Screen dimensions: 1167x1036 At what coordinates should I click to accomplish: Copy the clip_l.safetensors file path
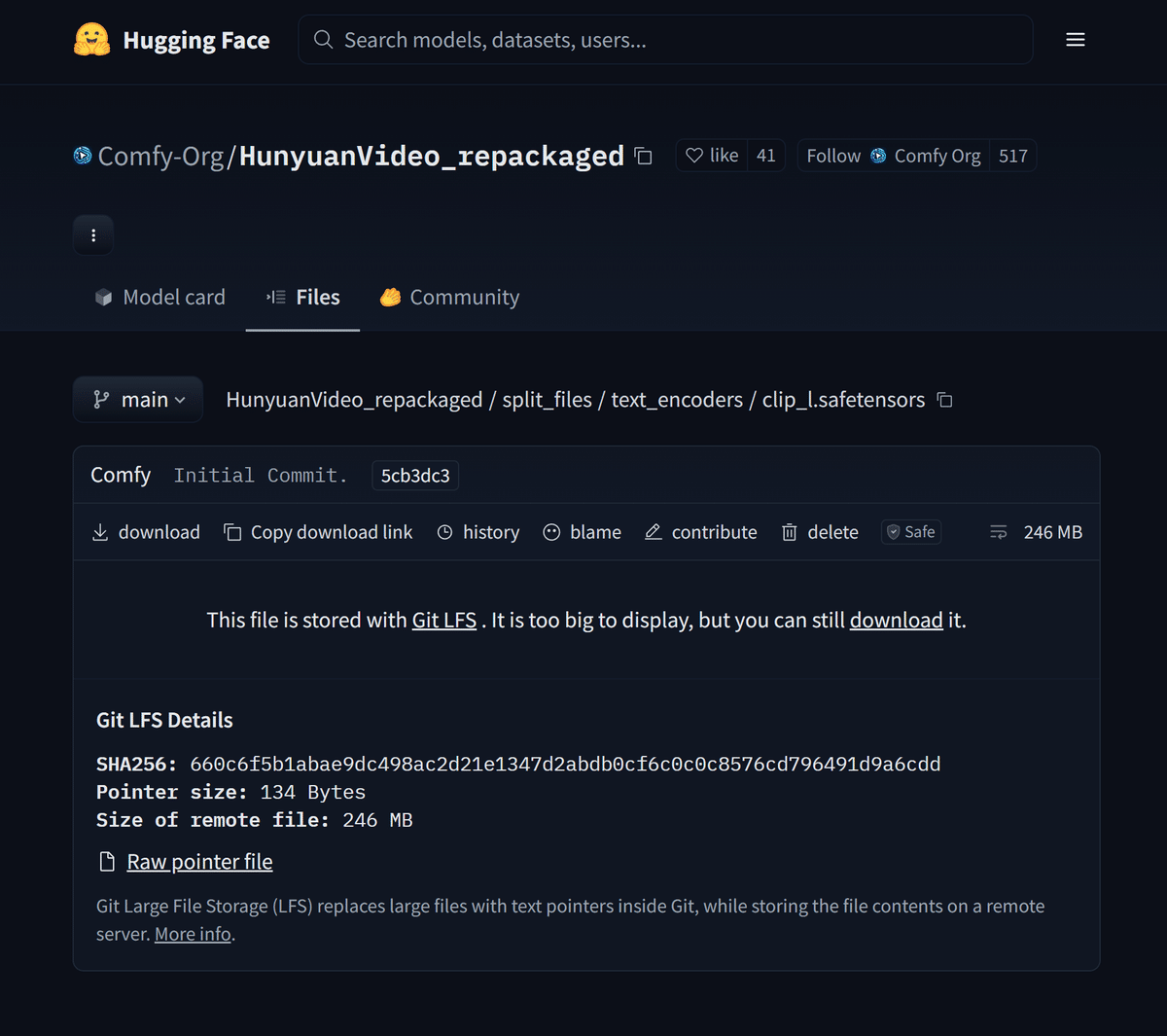944,400
